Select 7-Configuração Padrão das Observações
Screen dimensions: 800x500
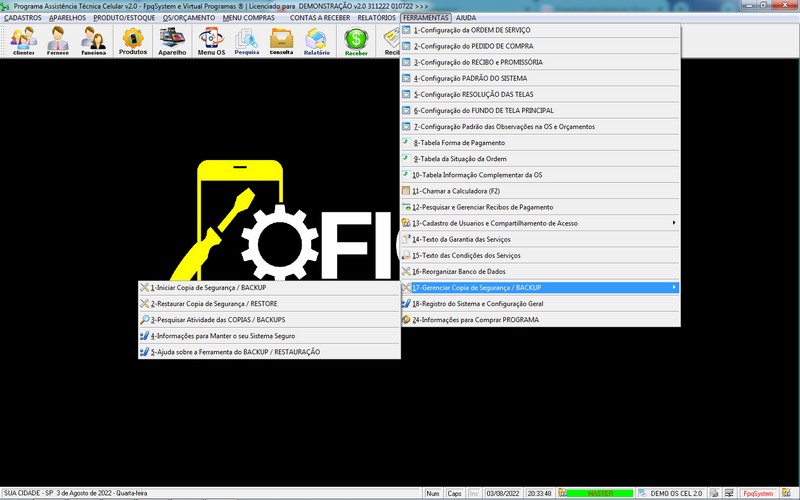click(540, 127)
